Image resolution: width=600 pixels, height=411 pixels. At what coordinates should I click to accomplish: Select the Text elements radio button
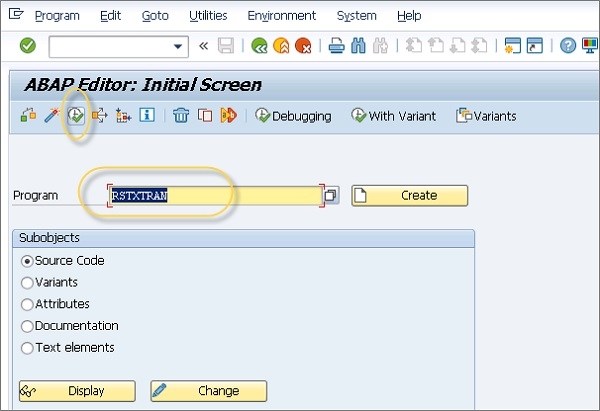click(x=27, y=348)
